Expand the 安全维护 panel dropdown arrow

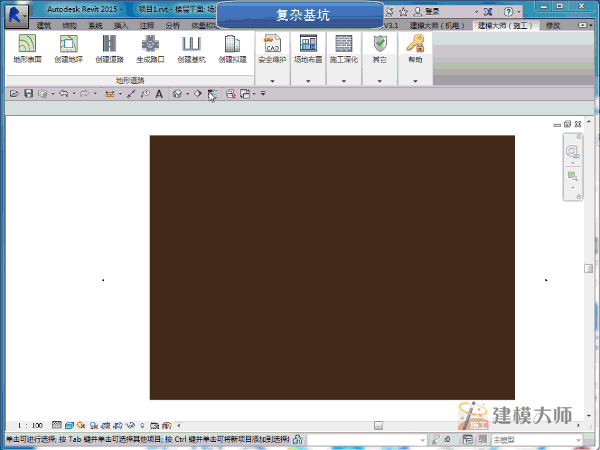click(x=272, y=81)
